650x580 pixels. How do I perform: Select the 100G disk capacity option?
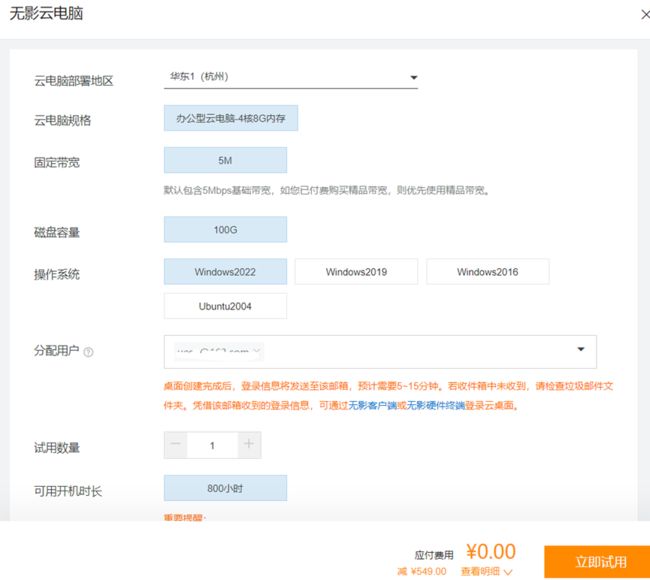tap(225, 229)
